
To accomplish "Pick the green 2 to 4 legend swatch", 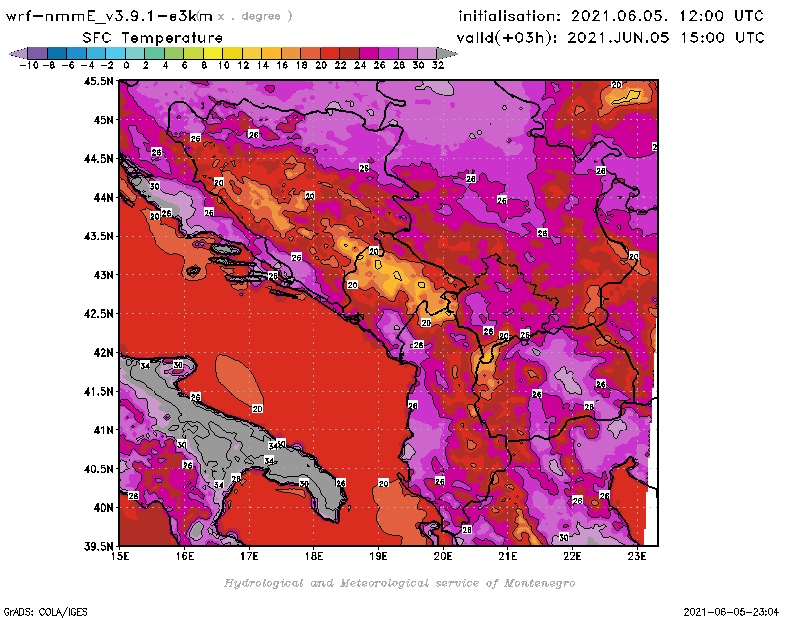I will [154, 53].
